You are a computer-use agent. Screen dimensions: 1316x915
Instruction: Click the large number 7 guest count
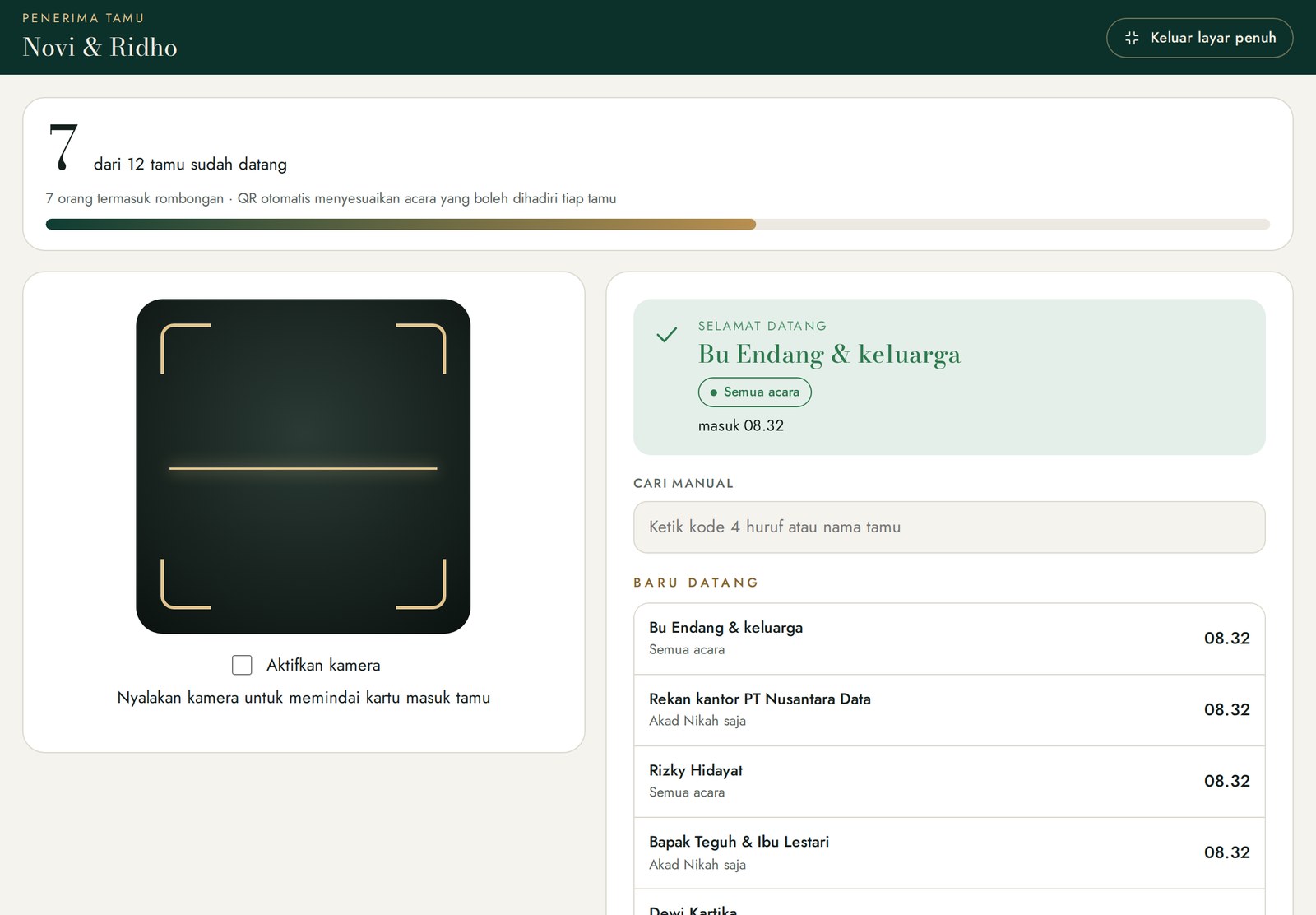[63, 146]
